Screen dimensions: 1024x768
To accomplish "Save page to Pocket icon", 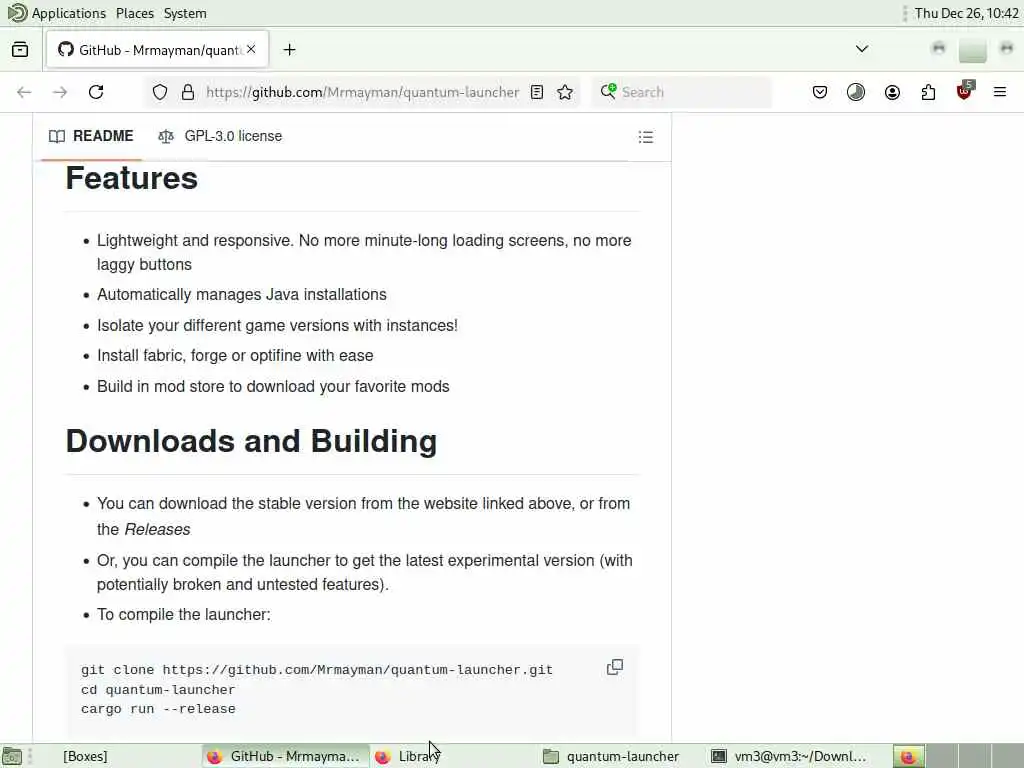I will [820, 92].
